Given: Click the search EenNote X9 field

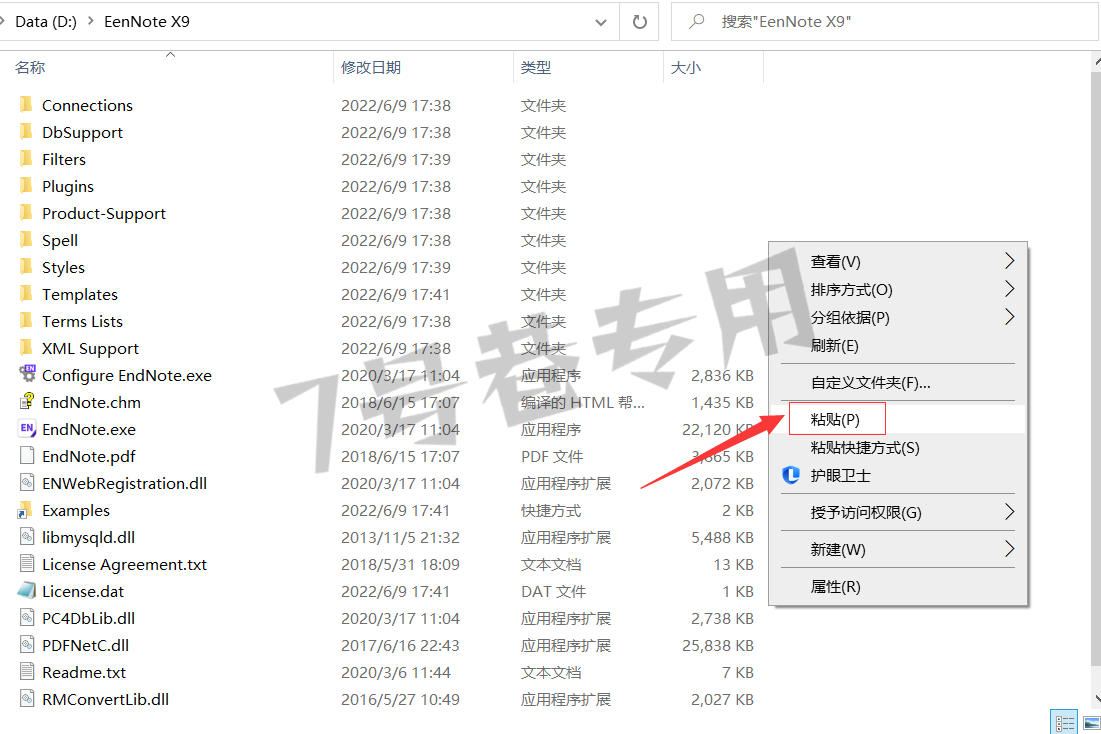Looking at the screenshot, I should [885, 22].
